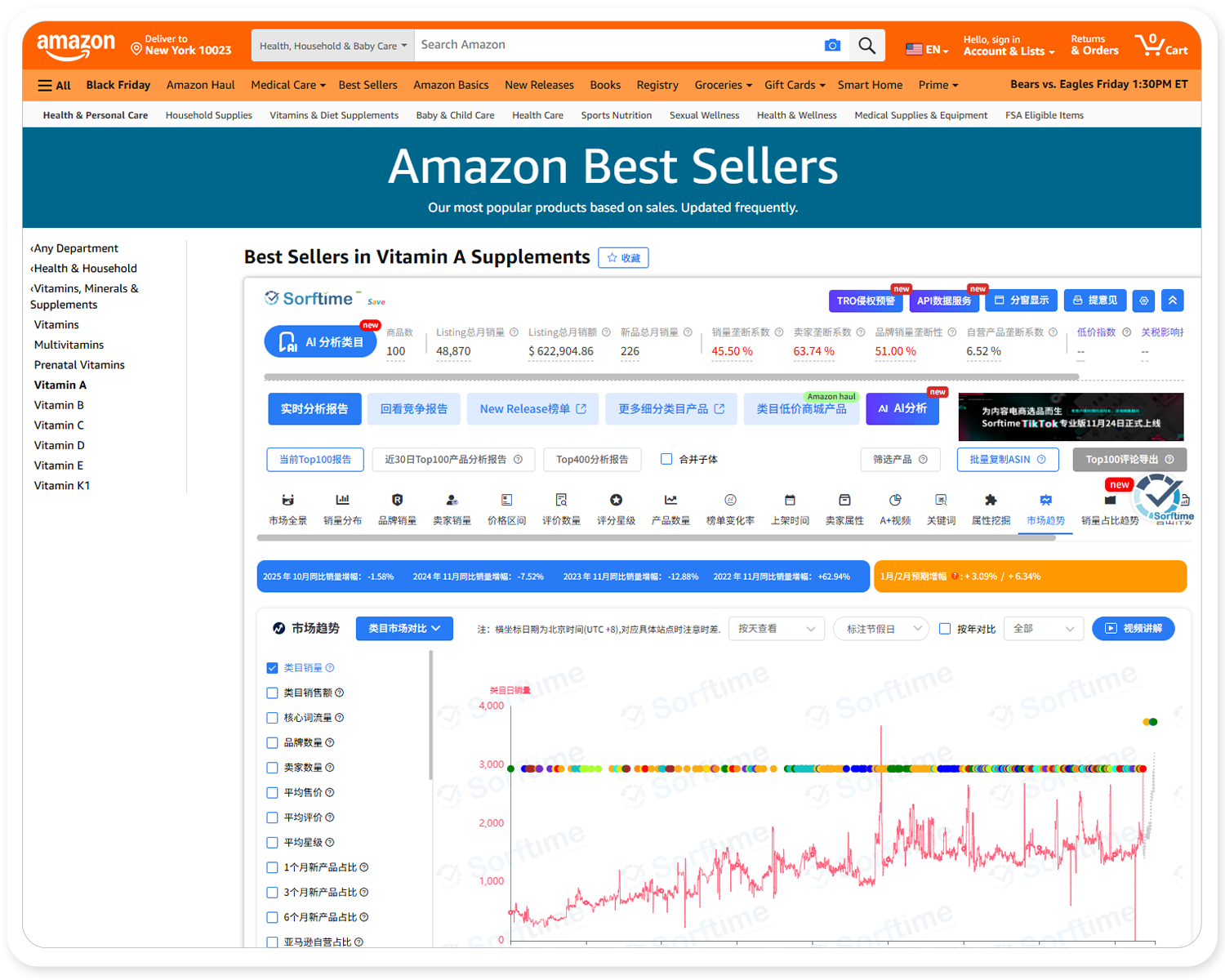Collapse the Sorftime panel with up-arrow icon
Screen dimensions: 1225x980
pyautogui.click(x=1173, y=301)
